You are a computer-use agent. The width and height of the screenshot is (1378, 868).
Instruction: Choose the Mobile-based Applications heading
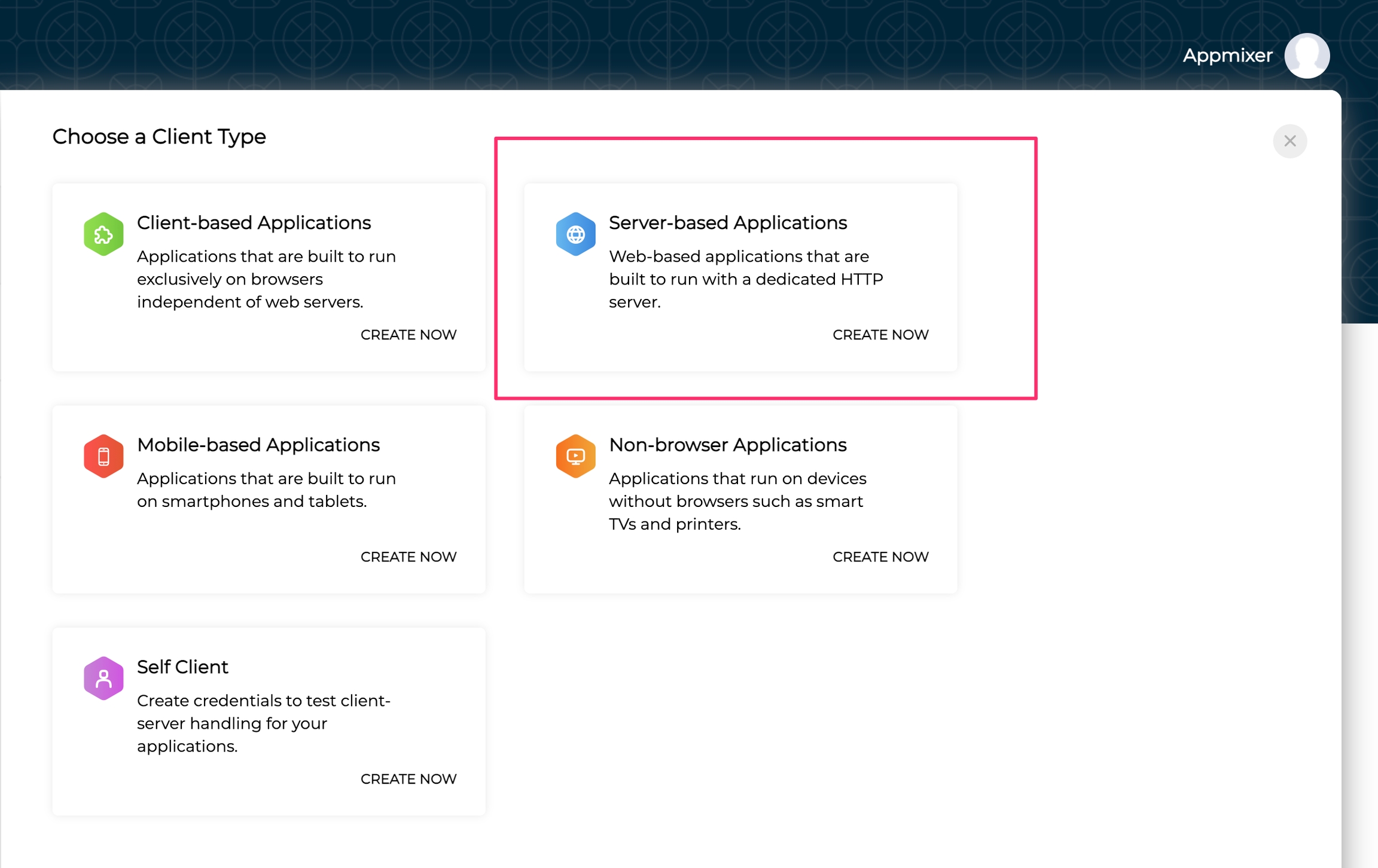click(258, 445)
